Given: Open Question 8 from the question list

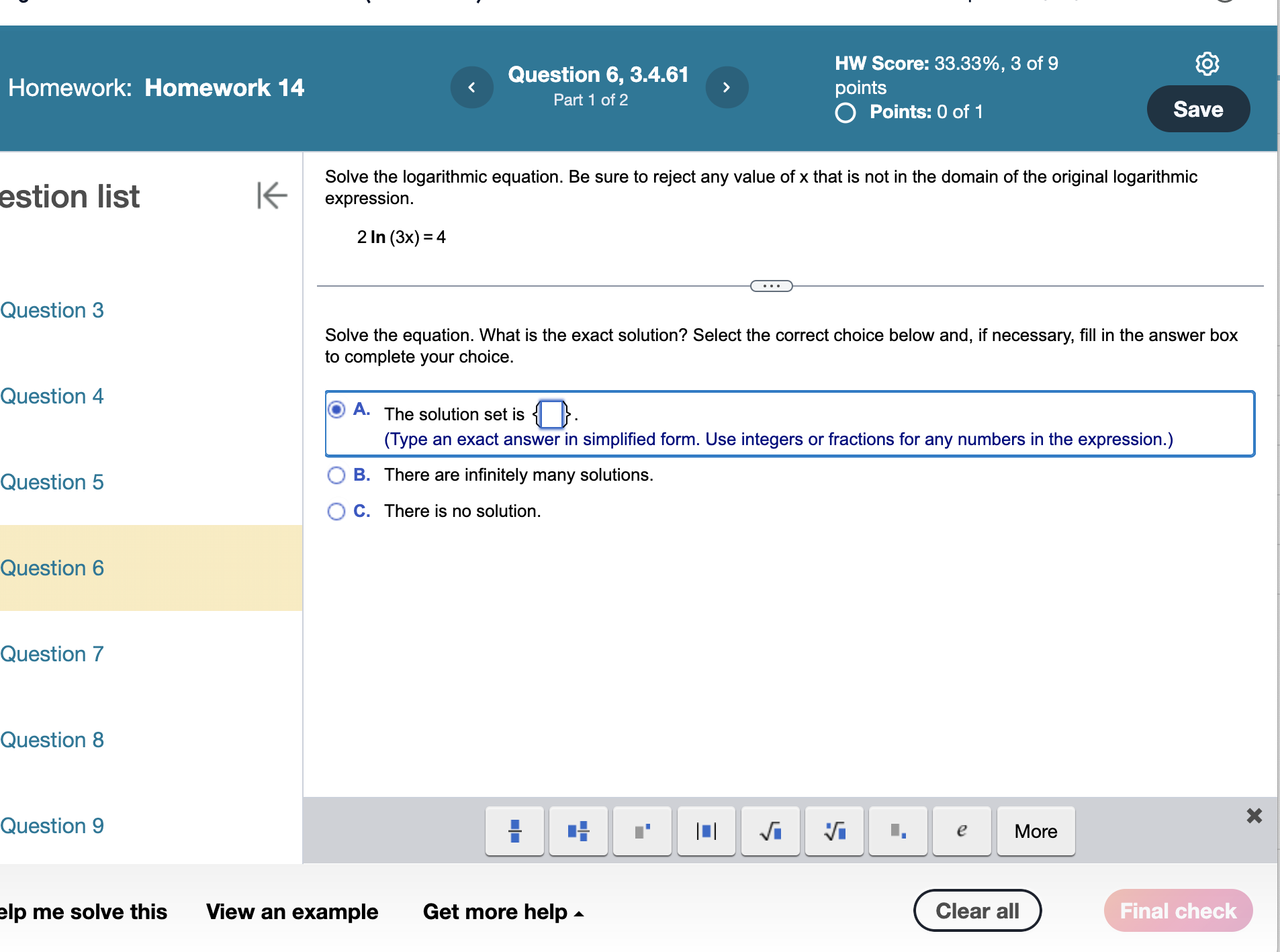Looking at the screenshot, I should 53,740.
